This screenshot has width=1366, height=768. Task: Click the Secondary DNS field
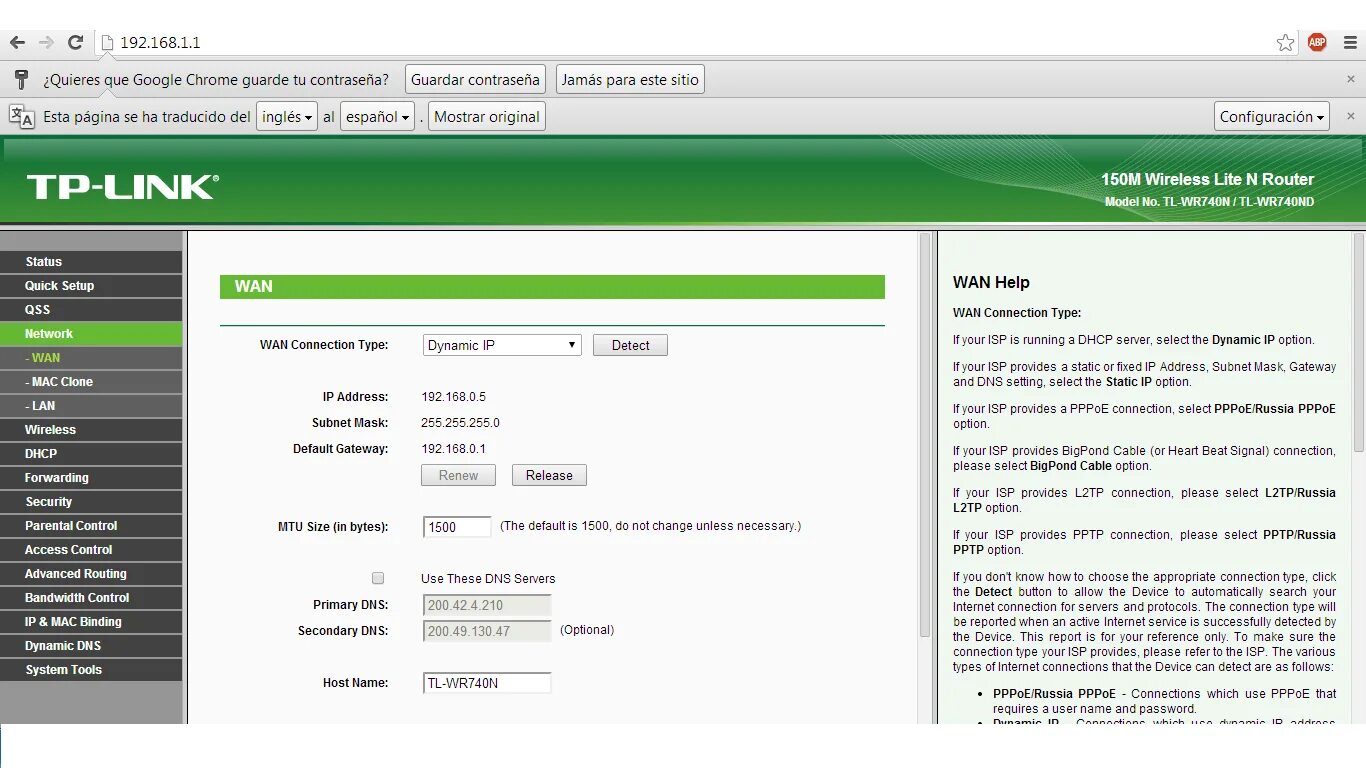(x=487, y=631)
